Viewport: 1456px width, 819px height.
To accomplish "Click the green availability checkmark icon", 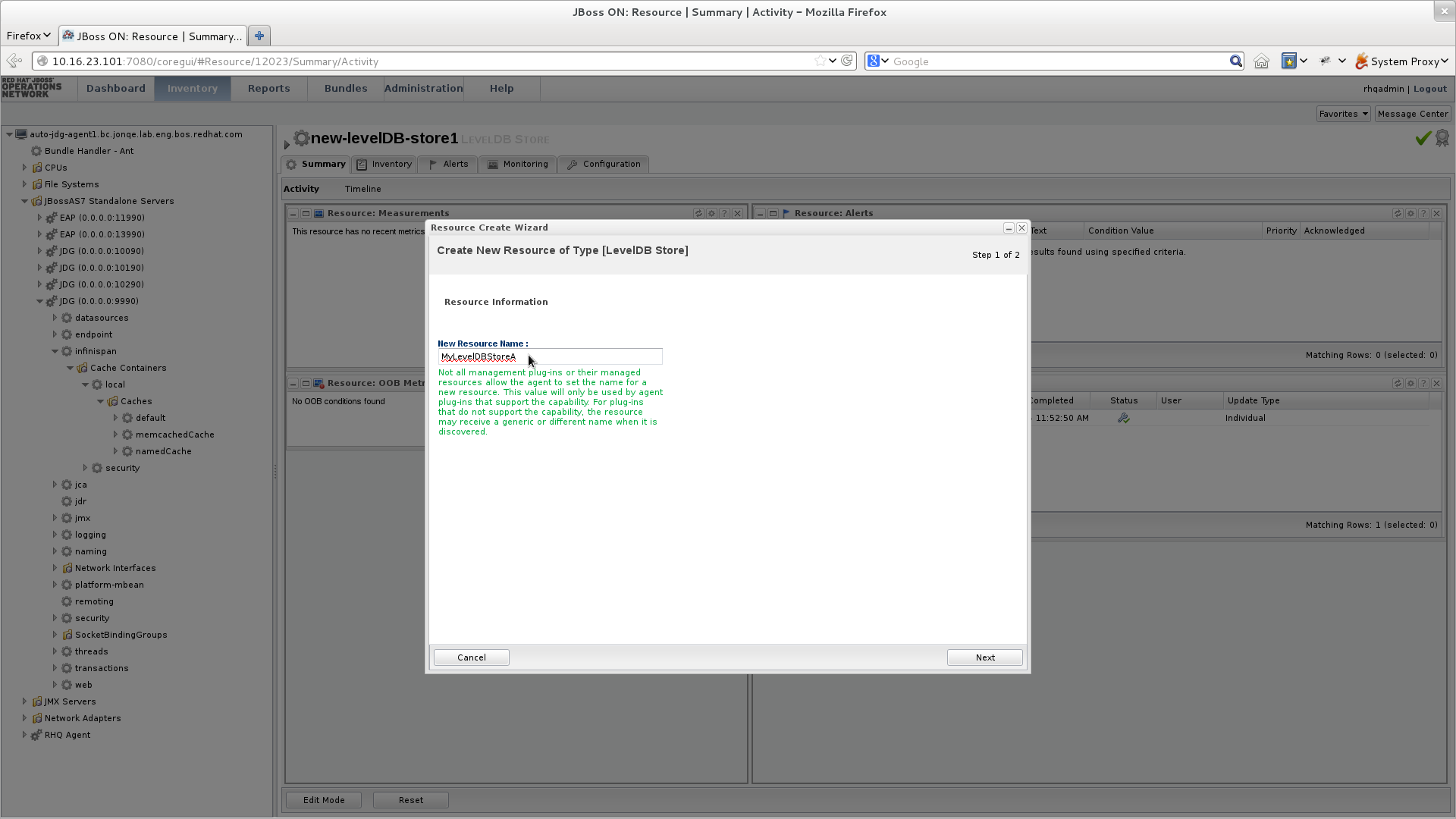I will [1422, 138].
